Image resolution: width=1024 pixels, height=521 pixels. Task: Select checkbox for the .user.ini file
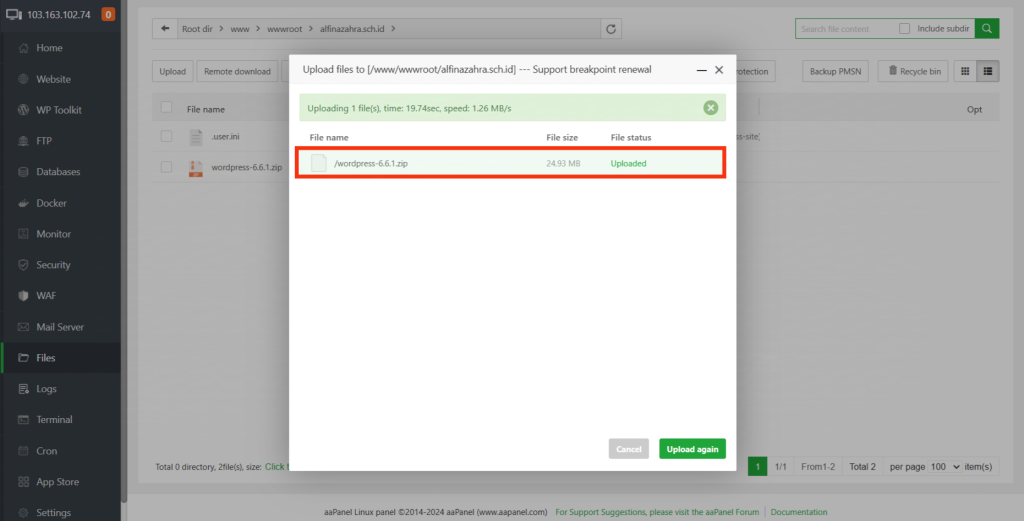coord(166,136)
